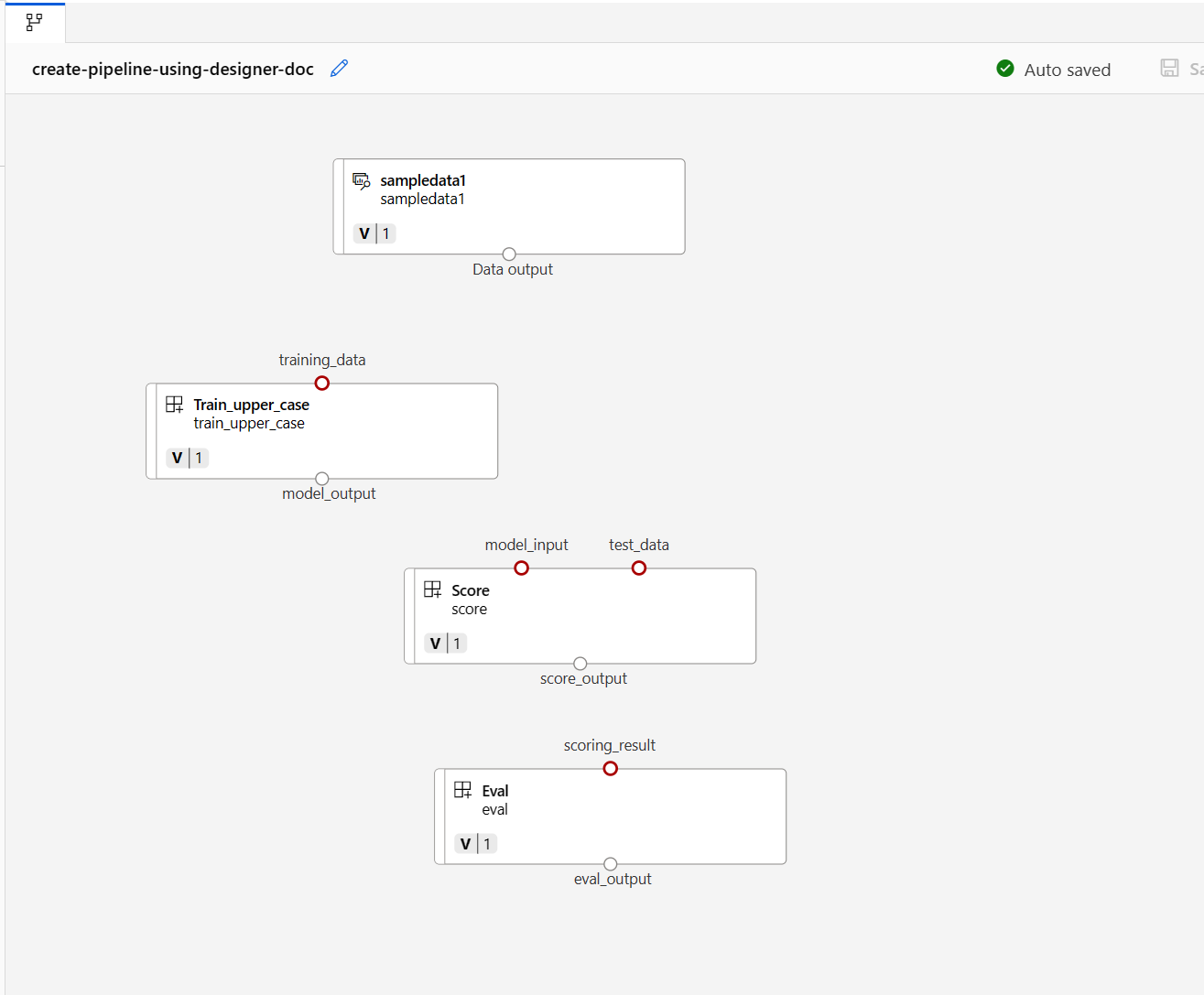The width and height of the screenshot is (1204, 995).
Task: Click the green Auto saved checkmark icon
Action: (1004, 69)
